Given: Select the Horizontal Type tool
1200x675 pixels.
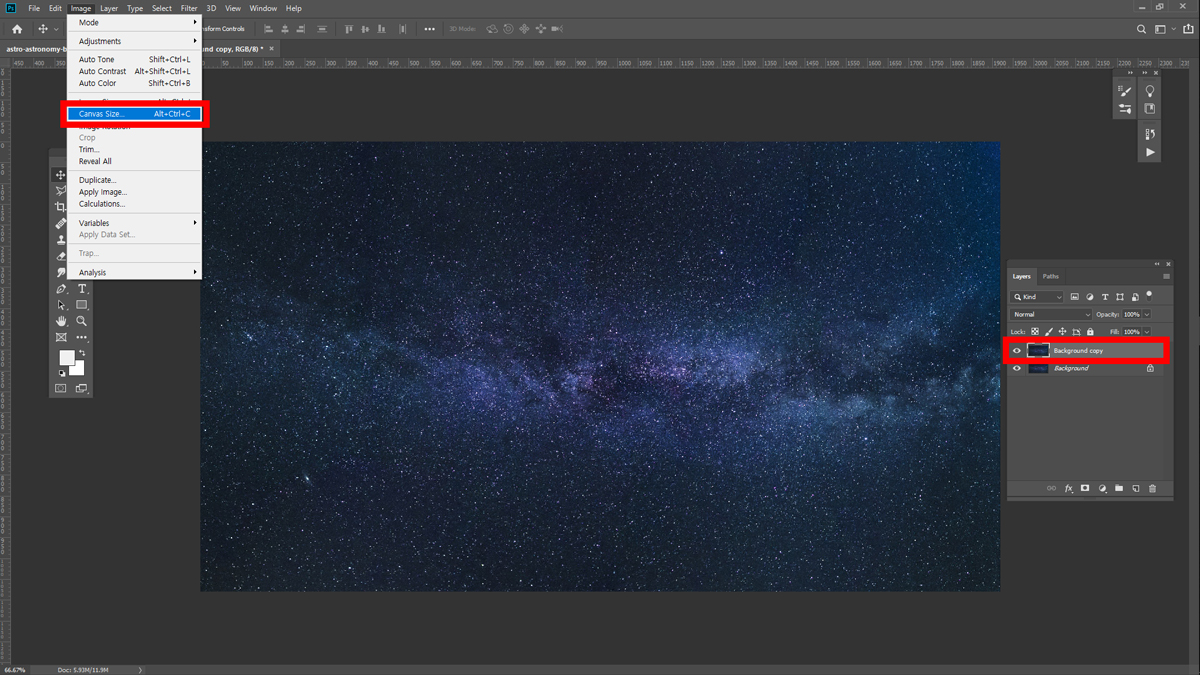Looking at the screenshot, I should (x=82, y=289).
